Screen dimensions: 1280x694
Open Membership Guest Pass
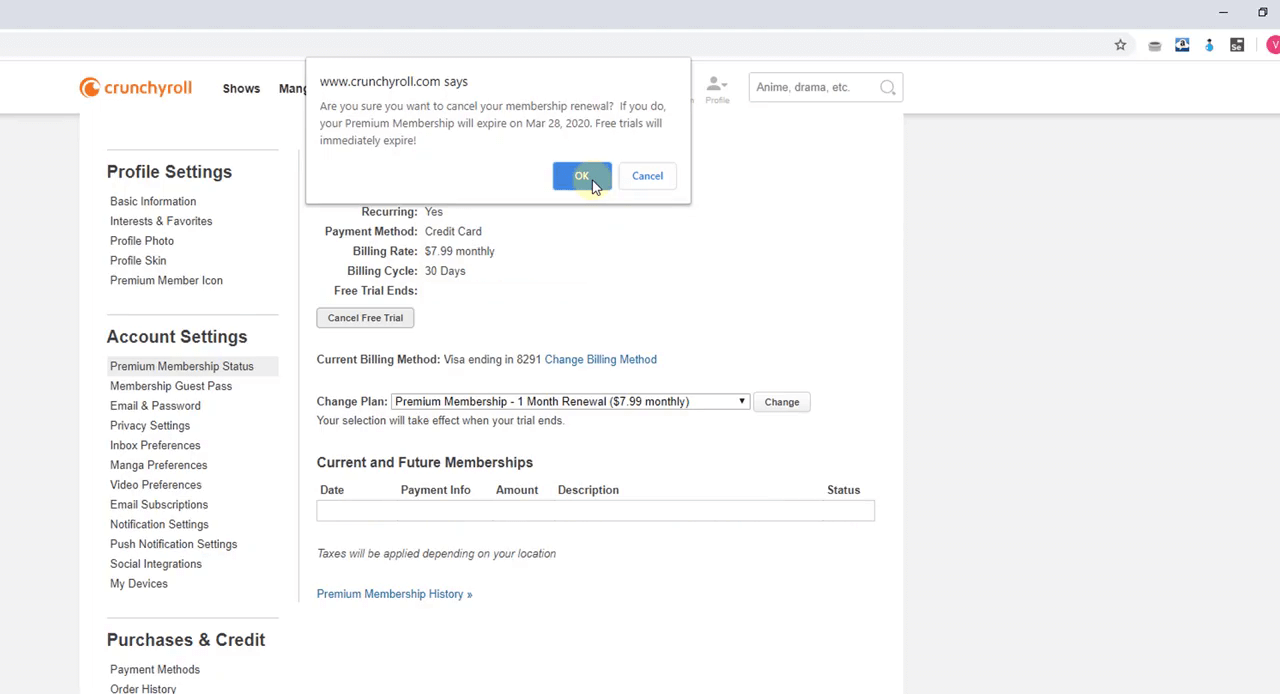point(171,386)
